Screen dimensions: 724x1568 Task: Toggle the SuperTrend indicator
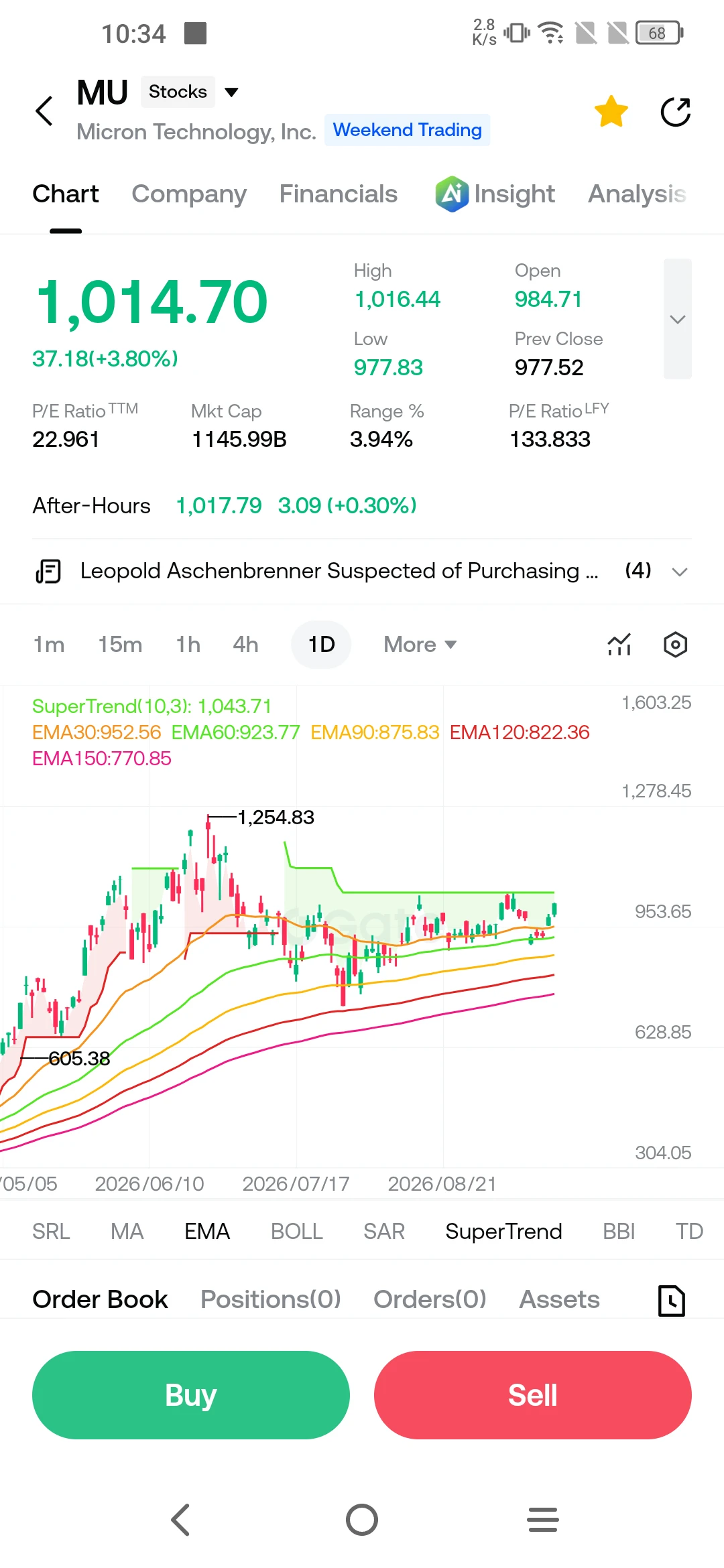click(x=503, y=1232)
